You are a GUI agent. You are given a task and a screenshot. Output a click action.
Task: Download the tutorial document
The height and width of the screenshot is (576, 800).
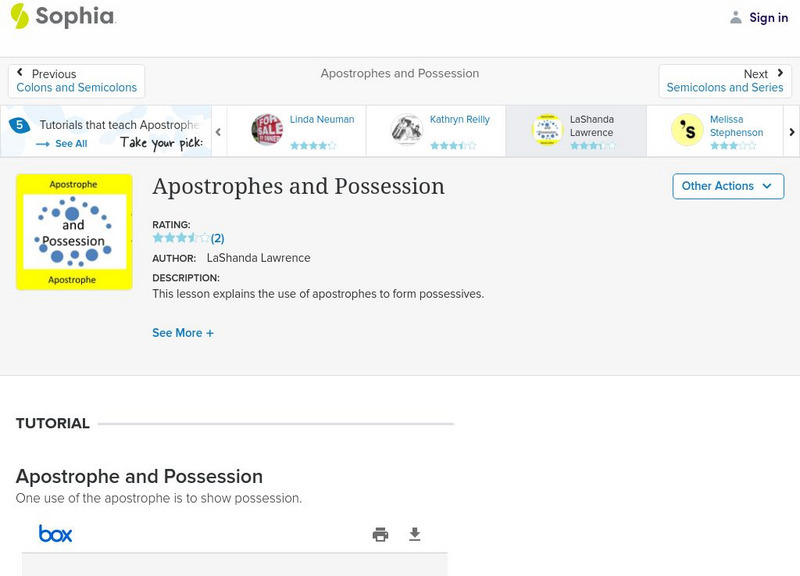pyautogui.click(x=415, y=535)
